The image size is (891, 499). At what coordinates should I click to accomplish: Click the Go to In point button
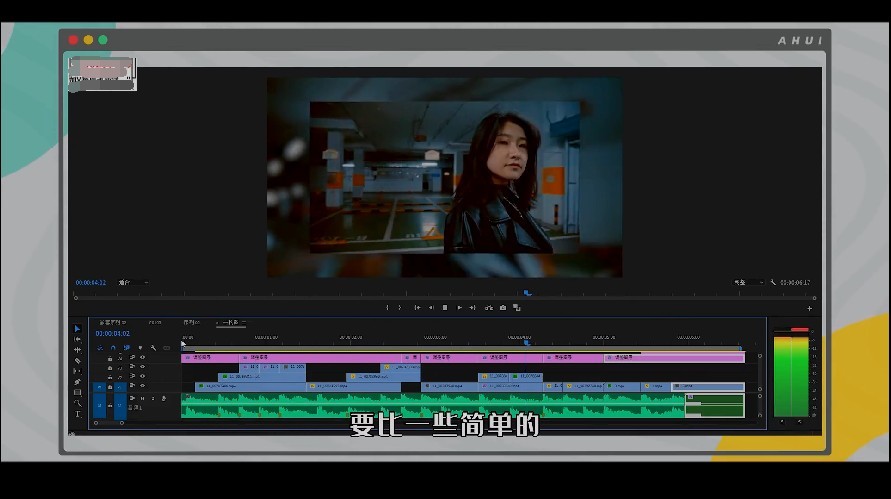[x=417, y=307]
